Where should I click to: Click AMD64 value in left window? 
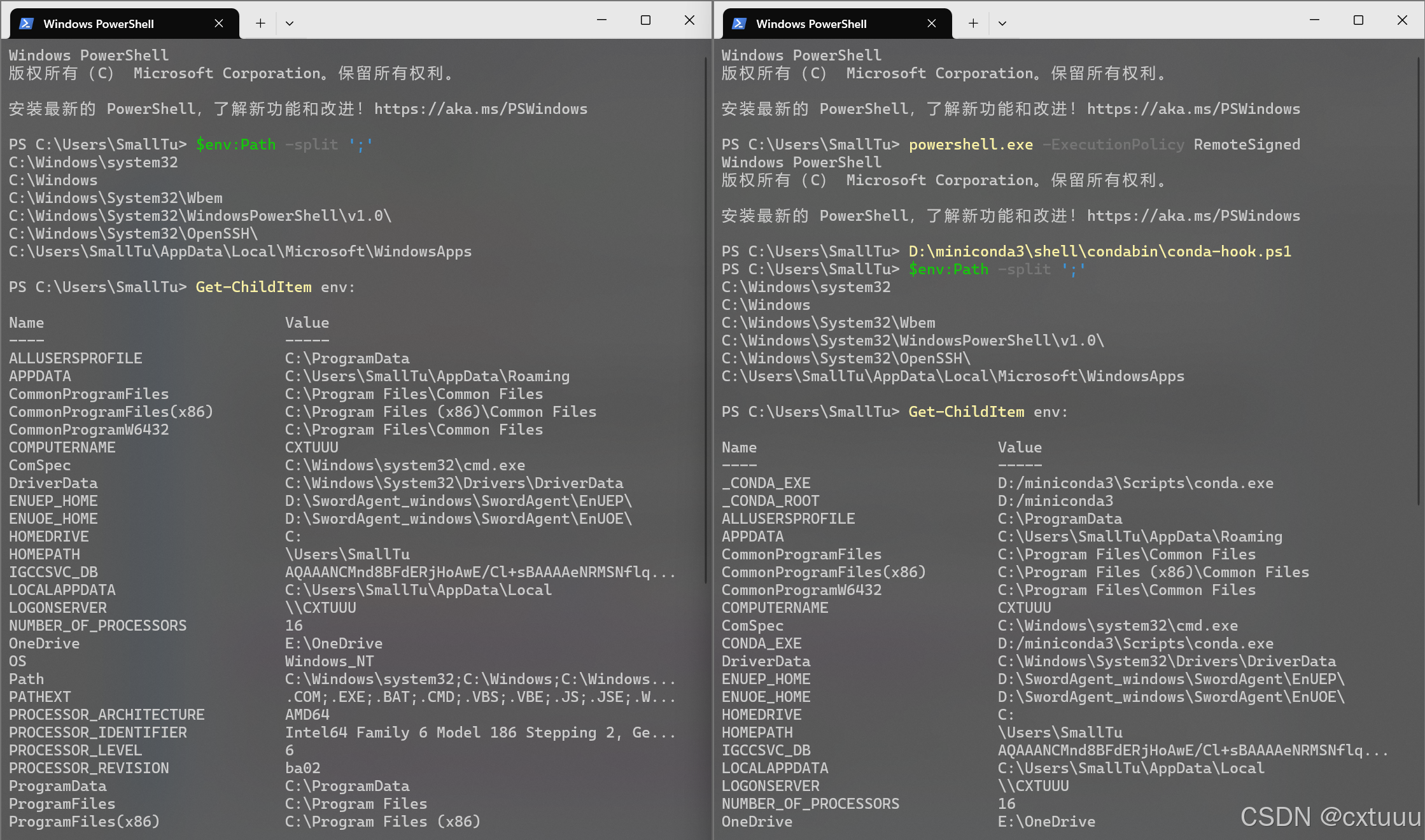point(307,715)
